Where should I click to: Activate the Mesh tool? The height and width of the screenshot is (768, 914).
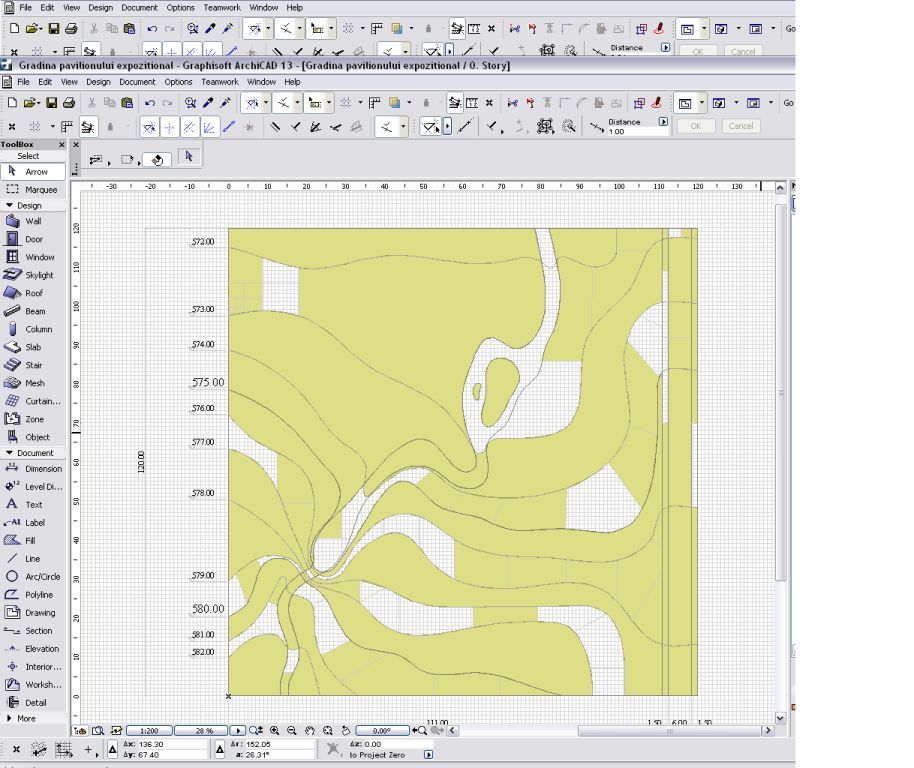(34, 383)
